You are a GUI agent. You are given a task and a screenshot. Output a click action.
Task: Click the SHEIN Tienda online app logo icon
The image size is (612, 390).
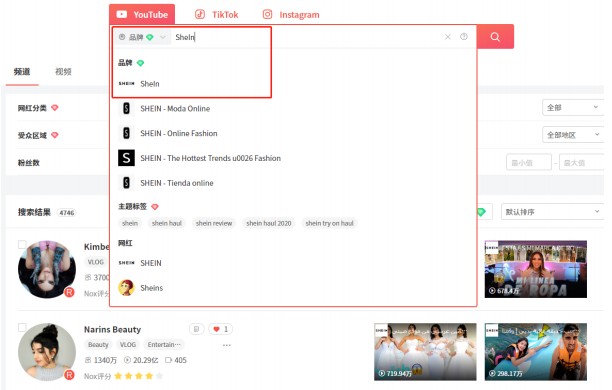(126, 183)
